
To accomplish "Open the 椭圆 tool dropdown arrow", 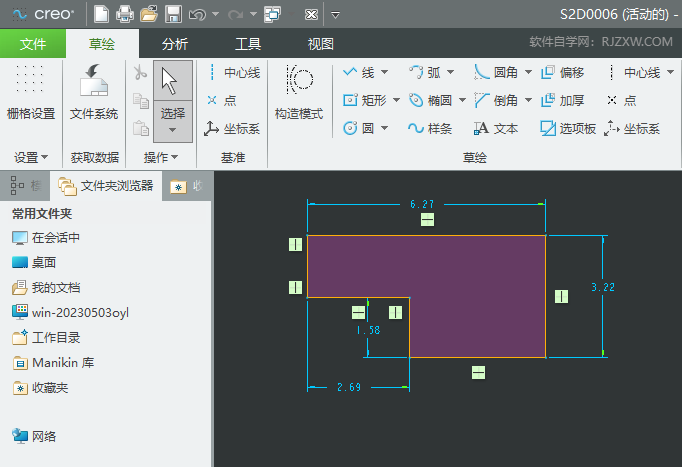I will [x=462, y=100].
